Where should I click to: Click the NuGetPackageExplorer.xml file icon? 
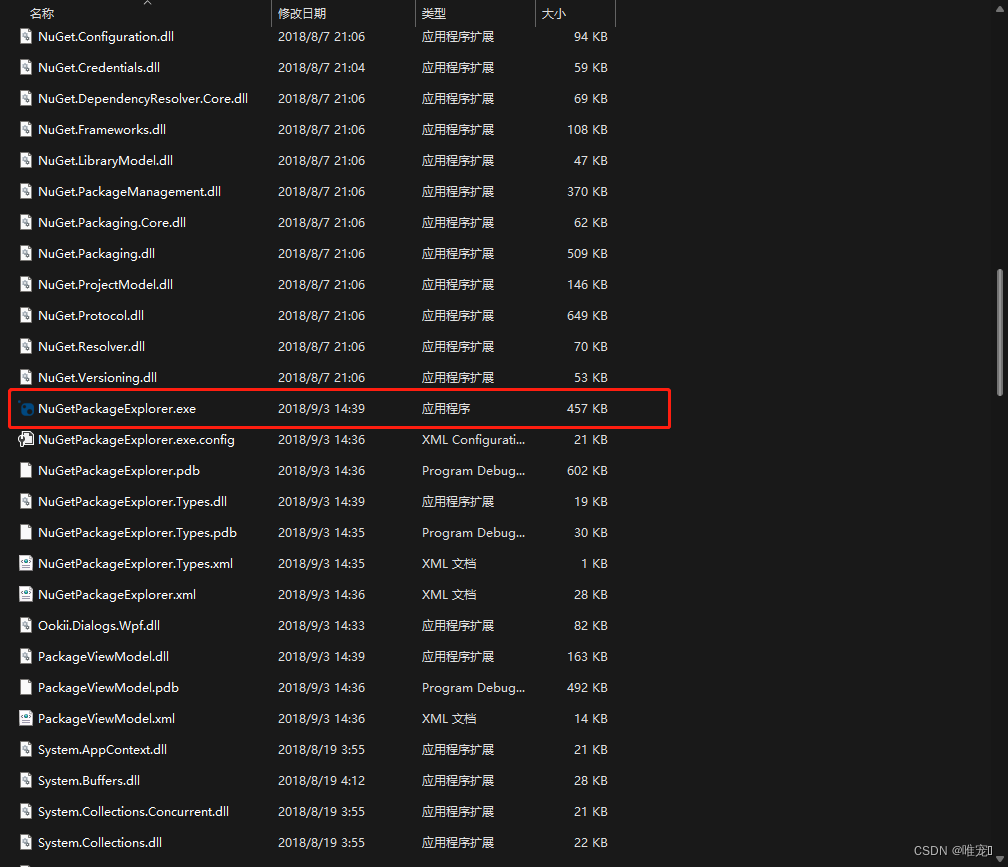point(26,594)
